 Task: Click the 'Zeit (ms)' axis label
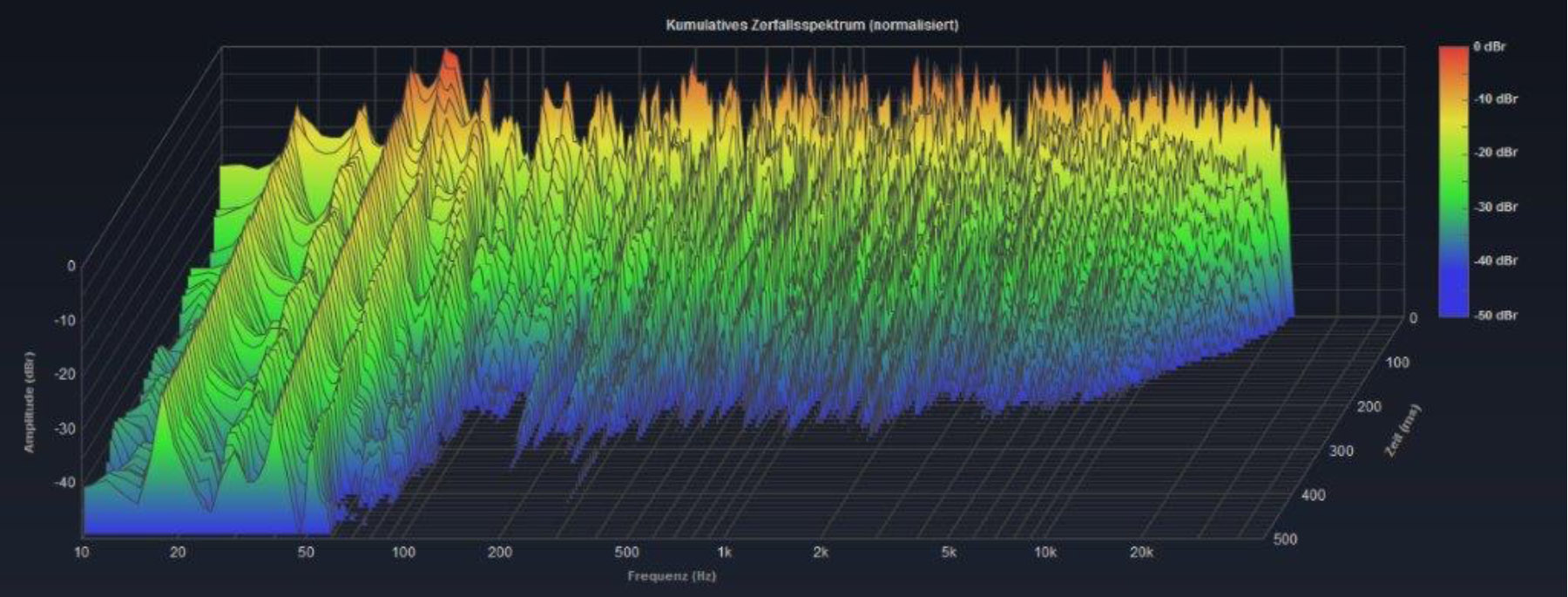click(1402, 431)
